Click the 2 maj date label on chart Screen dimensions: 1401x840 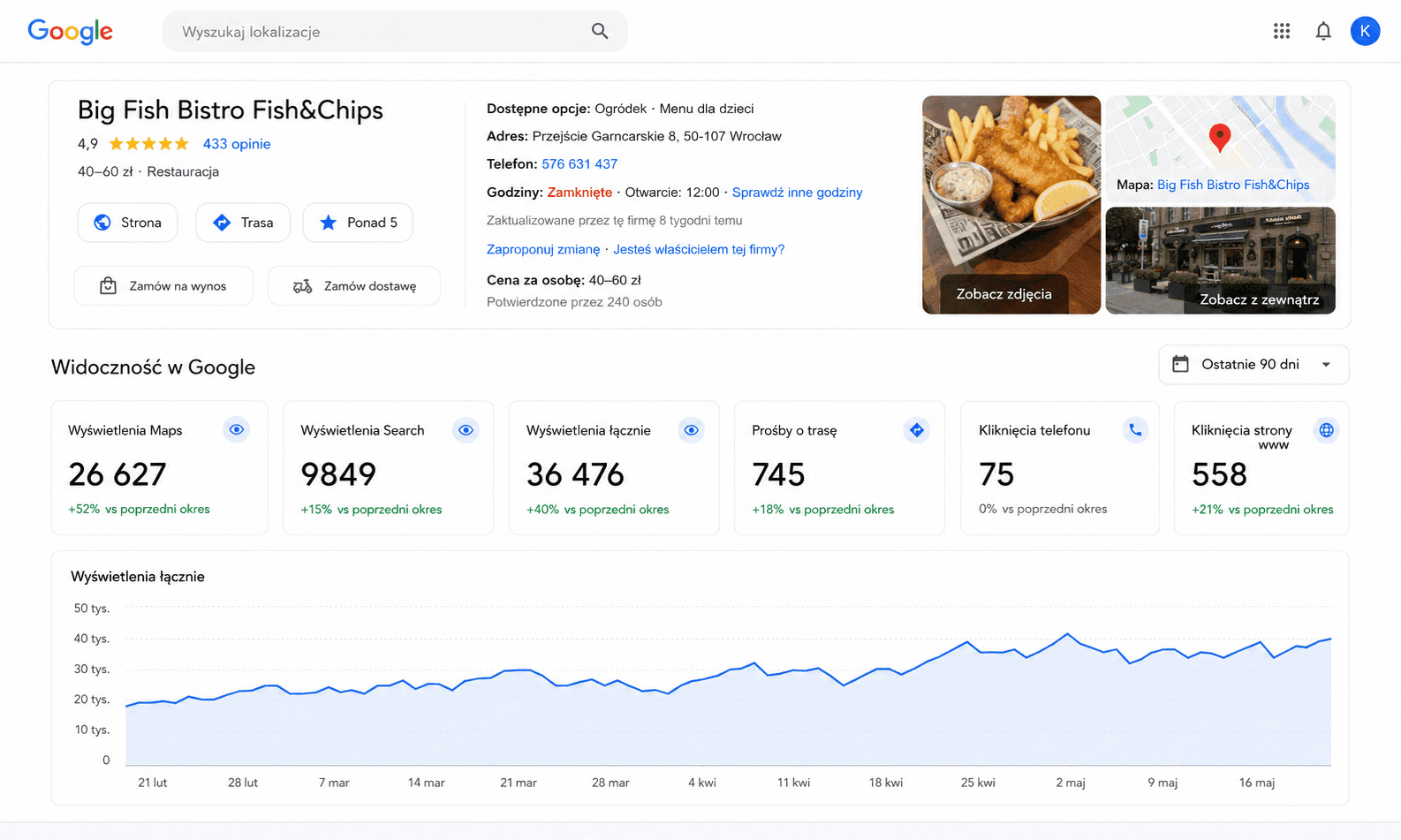tap(1070, 783)
